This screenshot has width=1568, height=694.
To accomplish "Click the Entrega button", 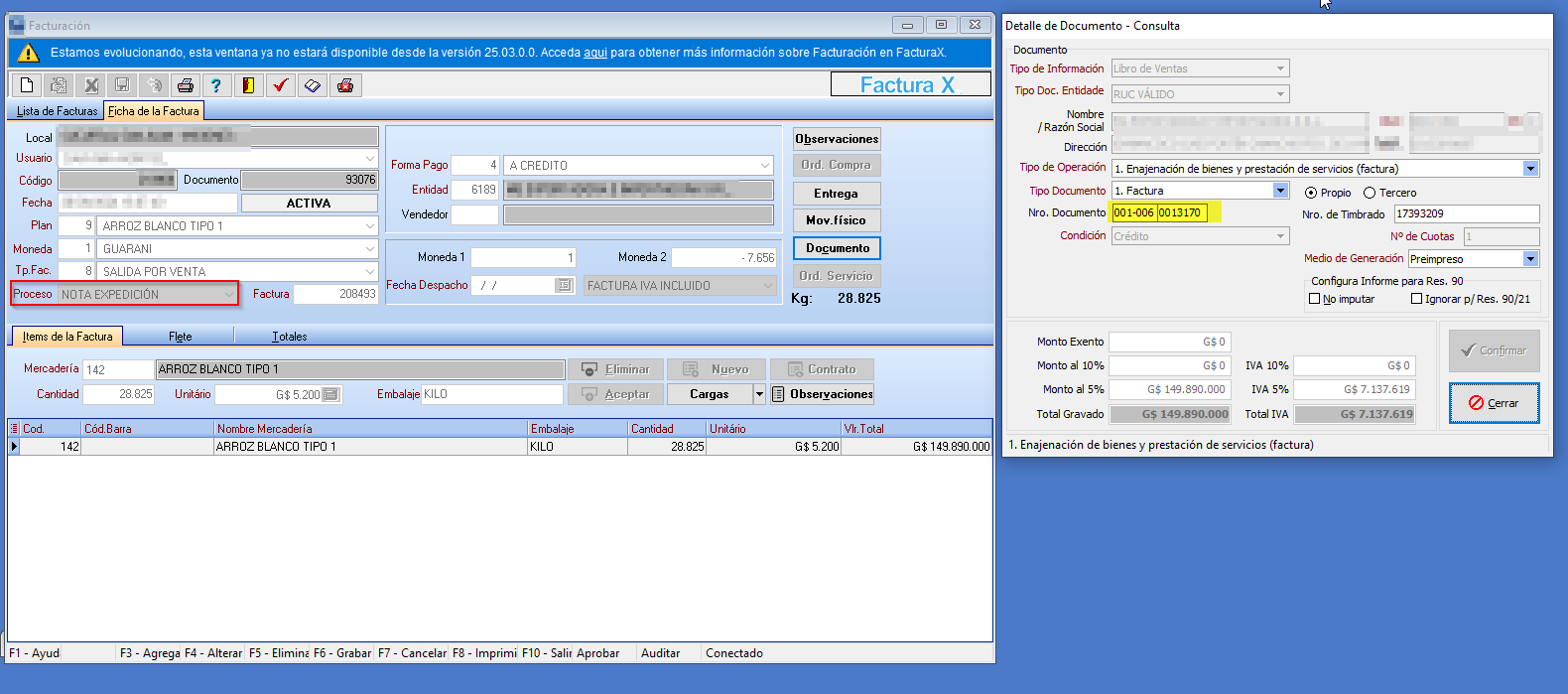I will coord(837,194).
